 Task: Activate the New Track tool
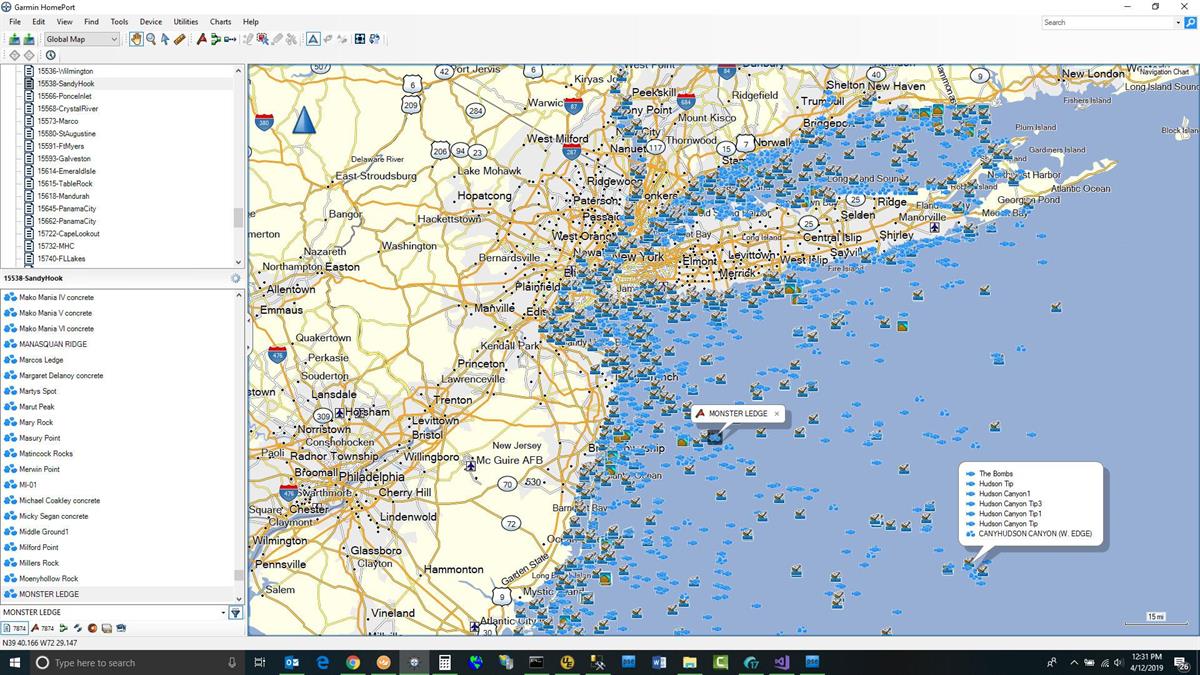(x=230, y=39)
